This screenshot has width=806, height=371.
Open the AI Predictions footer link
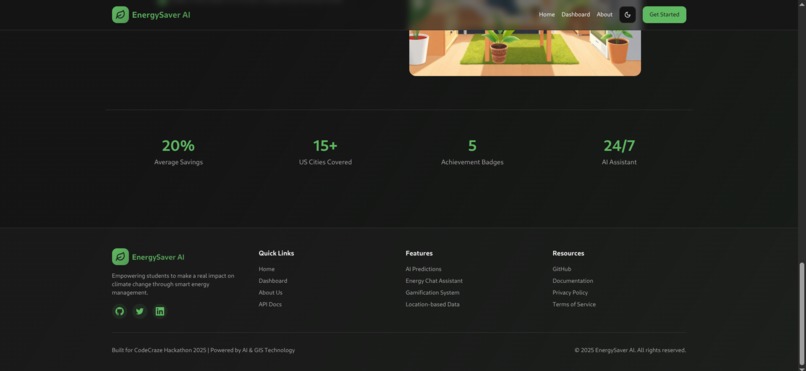point(423,269)
